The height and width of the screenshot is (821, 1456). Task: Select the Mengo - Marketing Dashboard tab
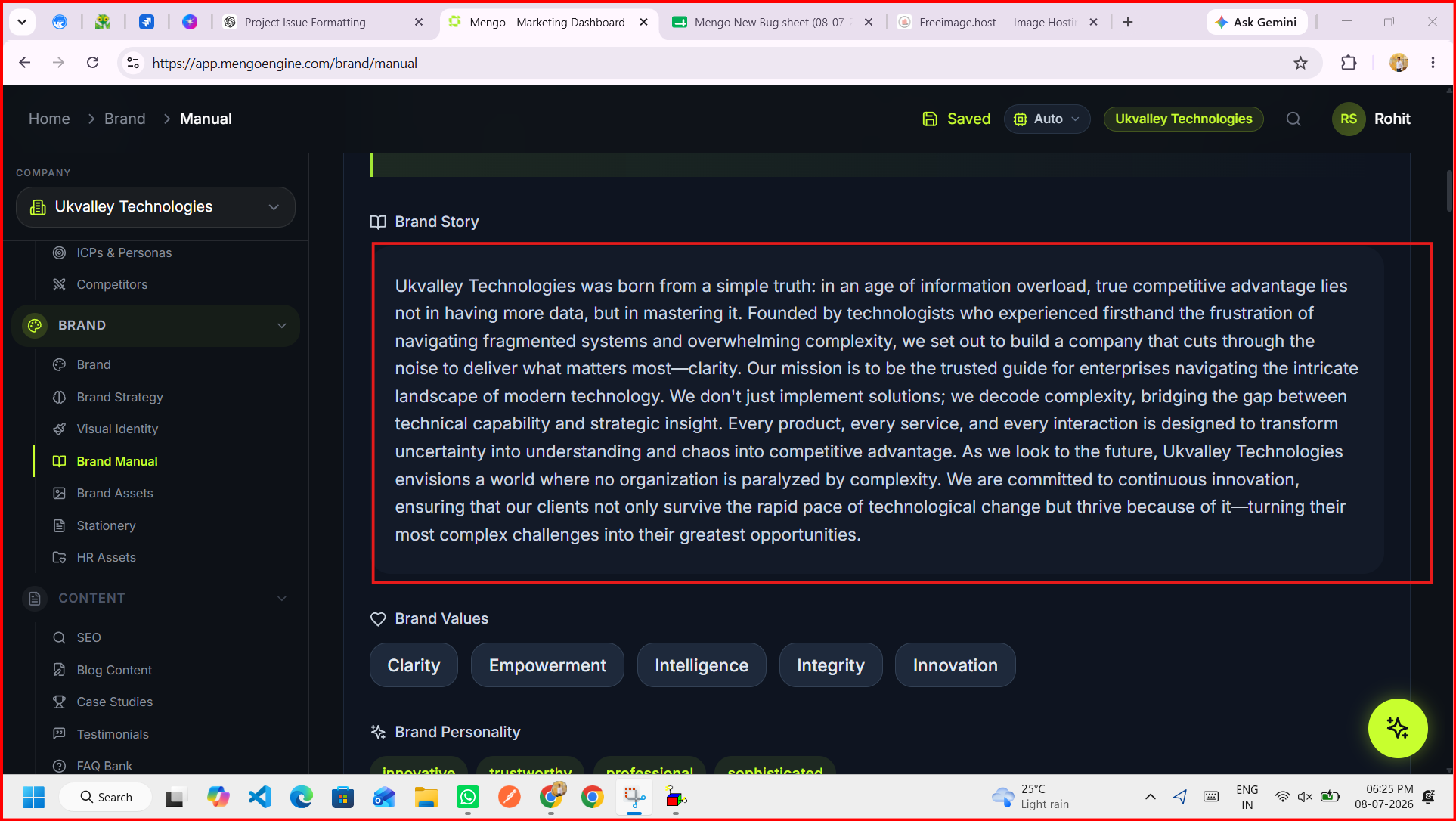(x=547, y=23)
